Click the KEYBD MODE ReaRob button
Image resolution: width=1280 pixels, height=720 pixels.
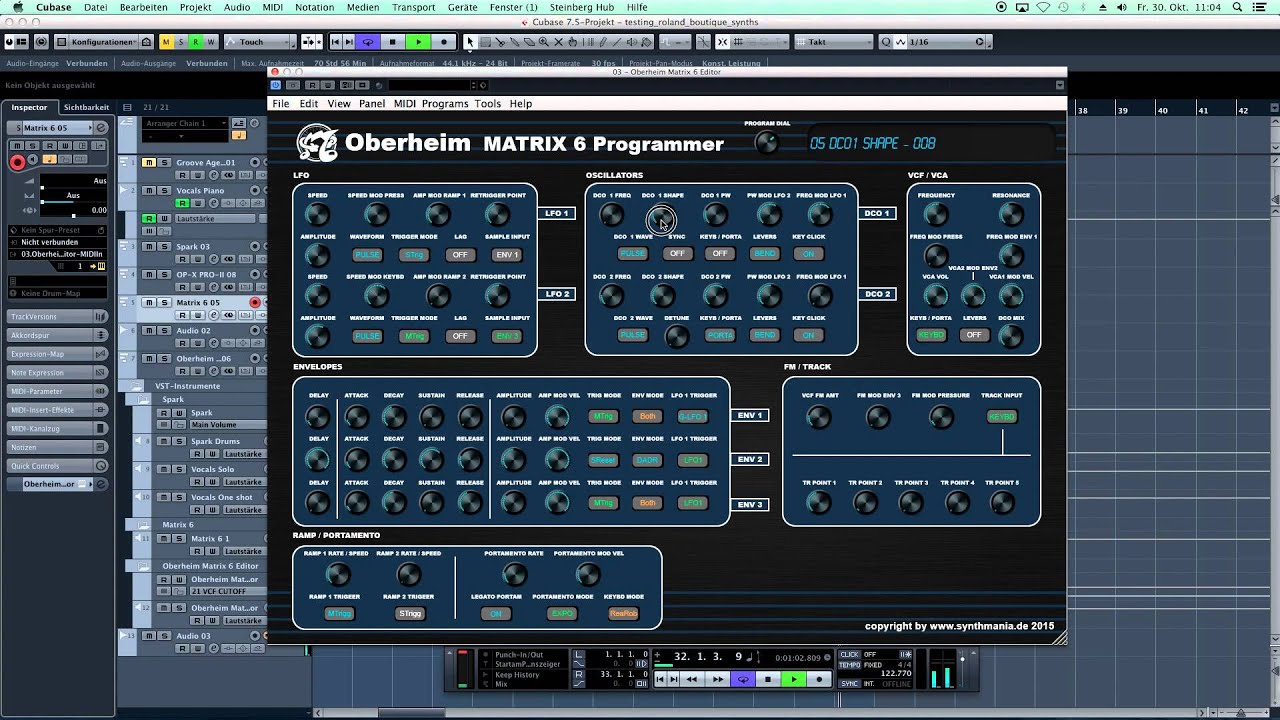pos(623,613)
